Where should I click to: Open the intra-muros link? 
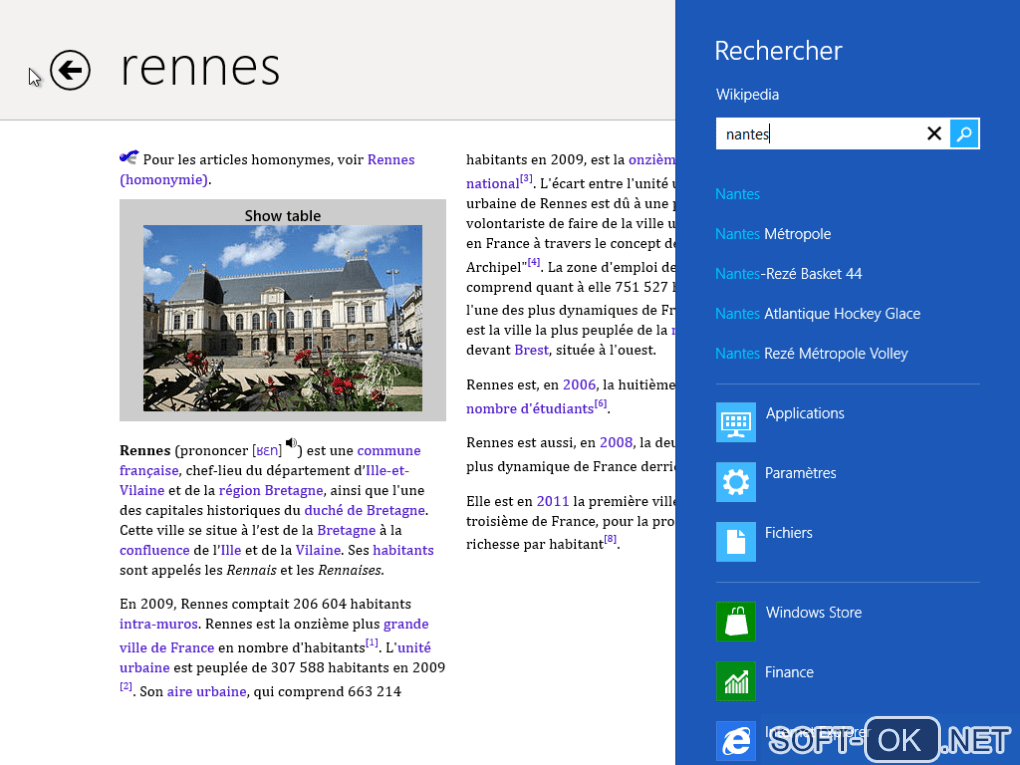click(x=158, y=624)
